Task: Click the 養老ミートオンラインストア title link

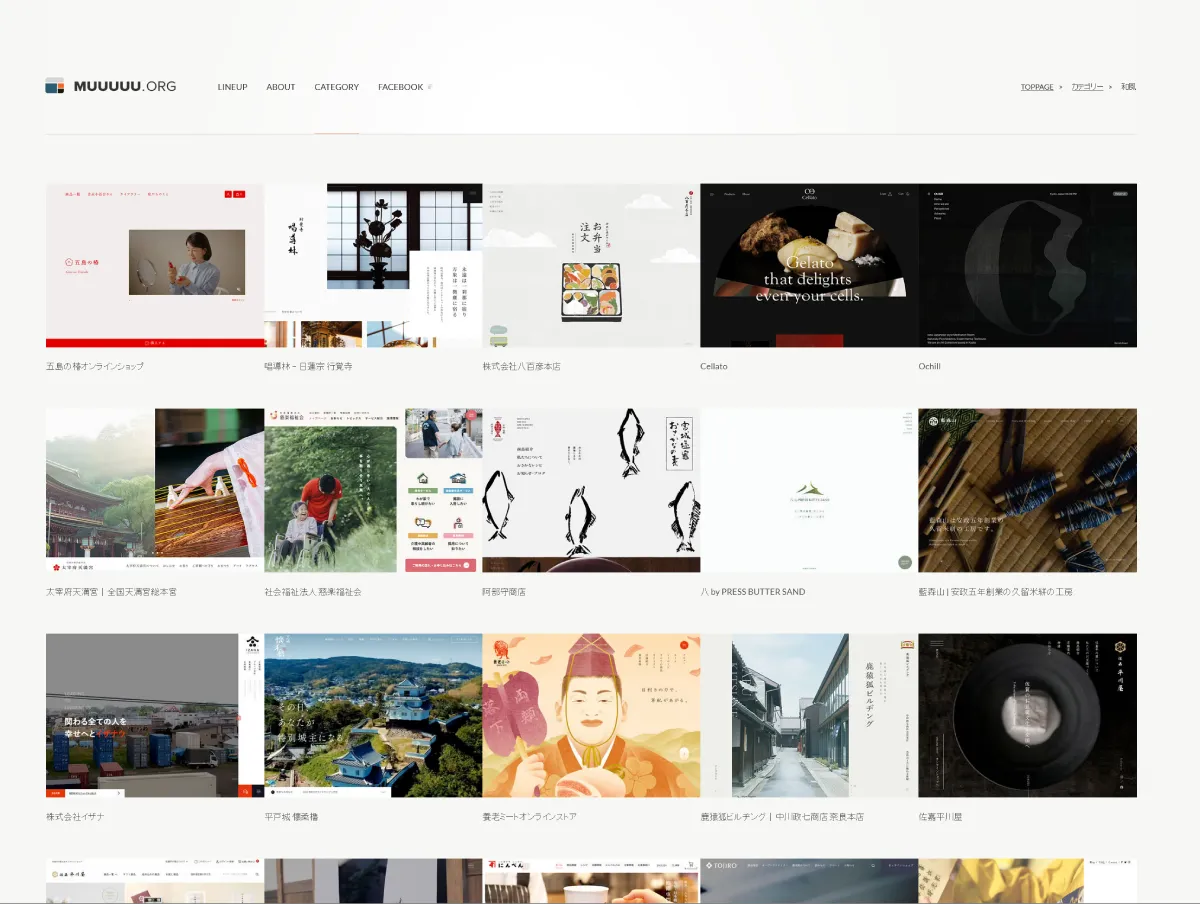Action: tap(529, 817)
